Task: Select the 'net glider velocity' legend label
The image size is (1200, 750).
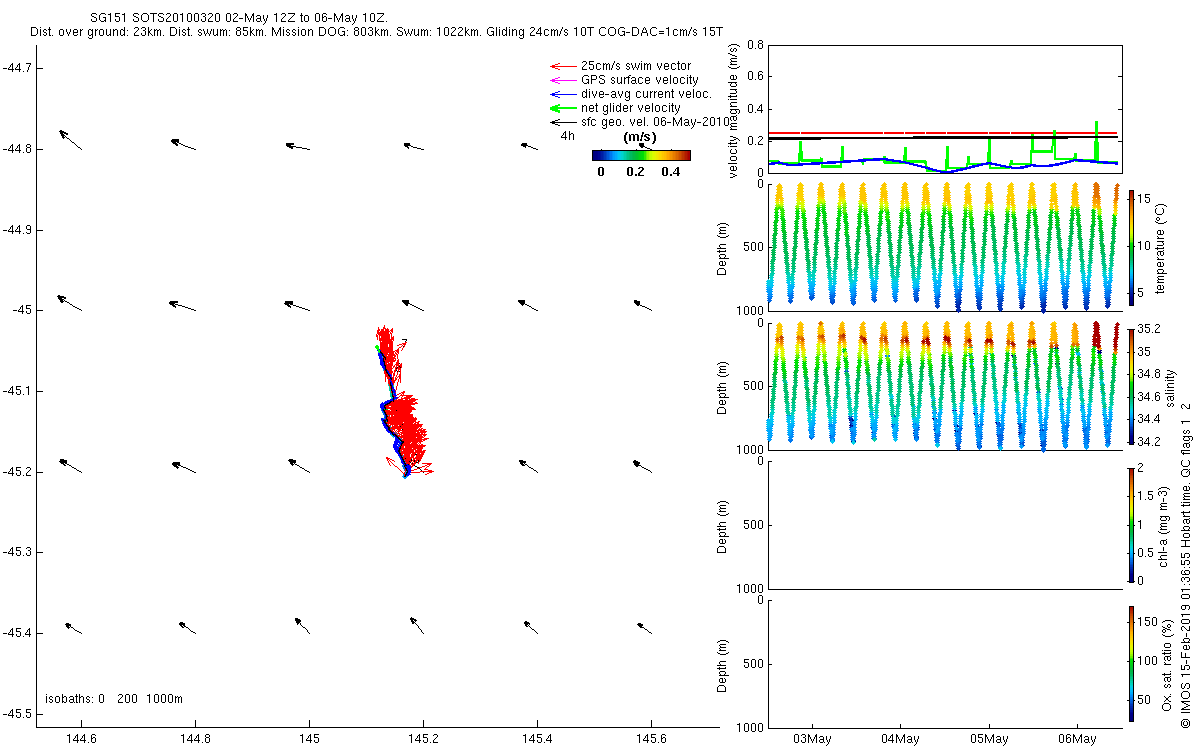Action: 631,108
